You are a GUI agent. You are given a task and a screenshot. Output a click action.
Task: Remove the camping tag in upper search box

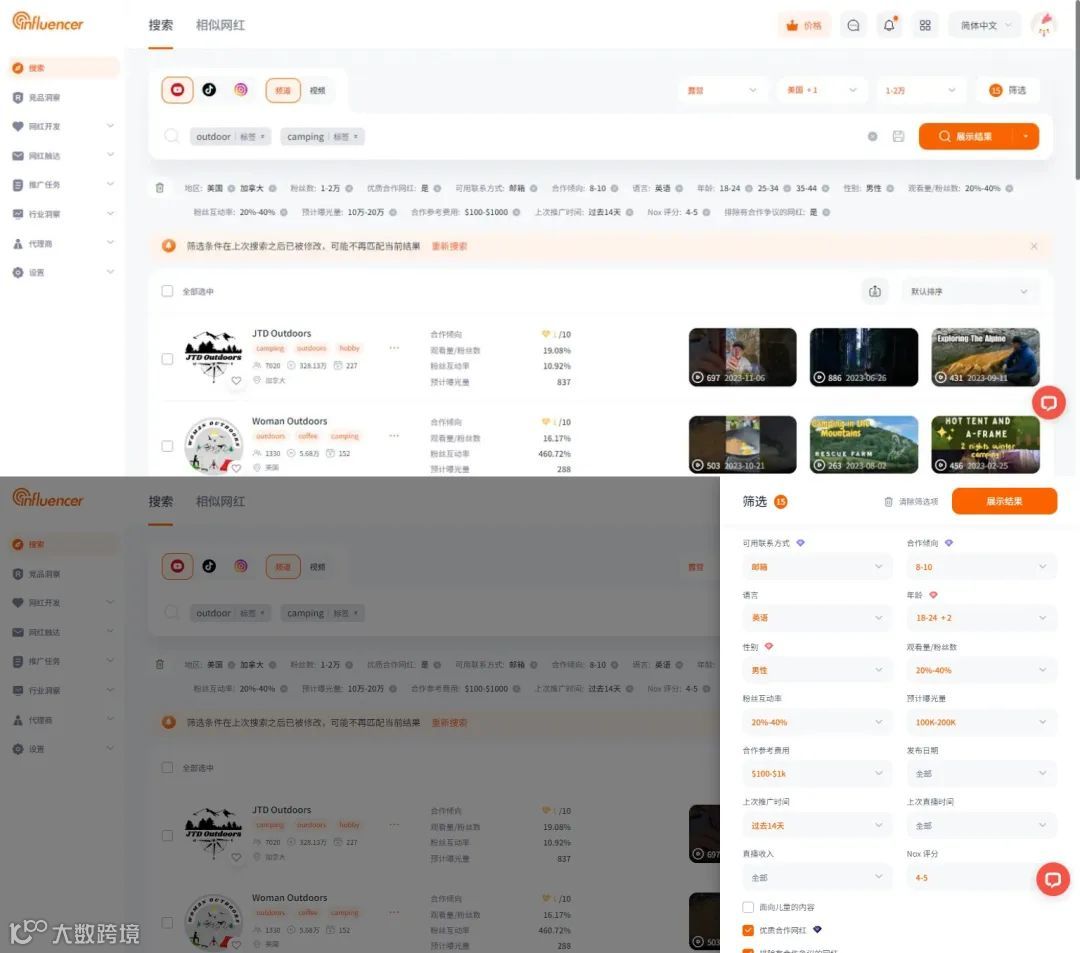tap(356, 136)
